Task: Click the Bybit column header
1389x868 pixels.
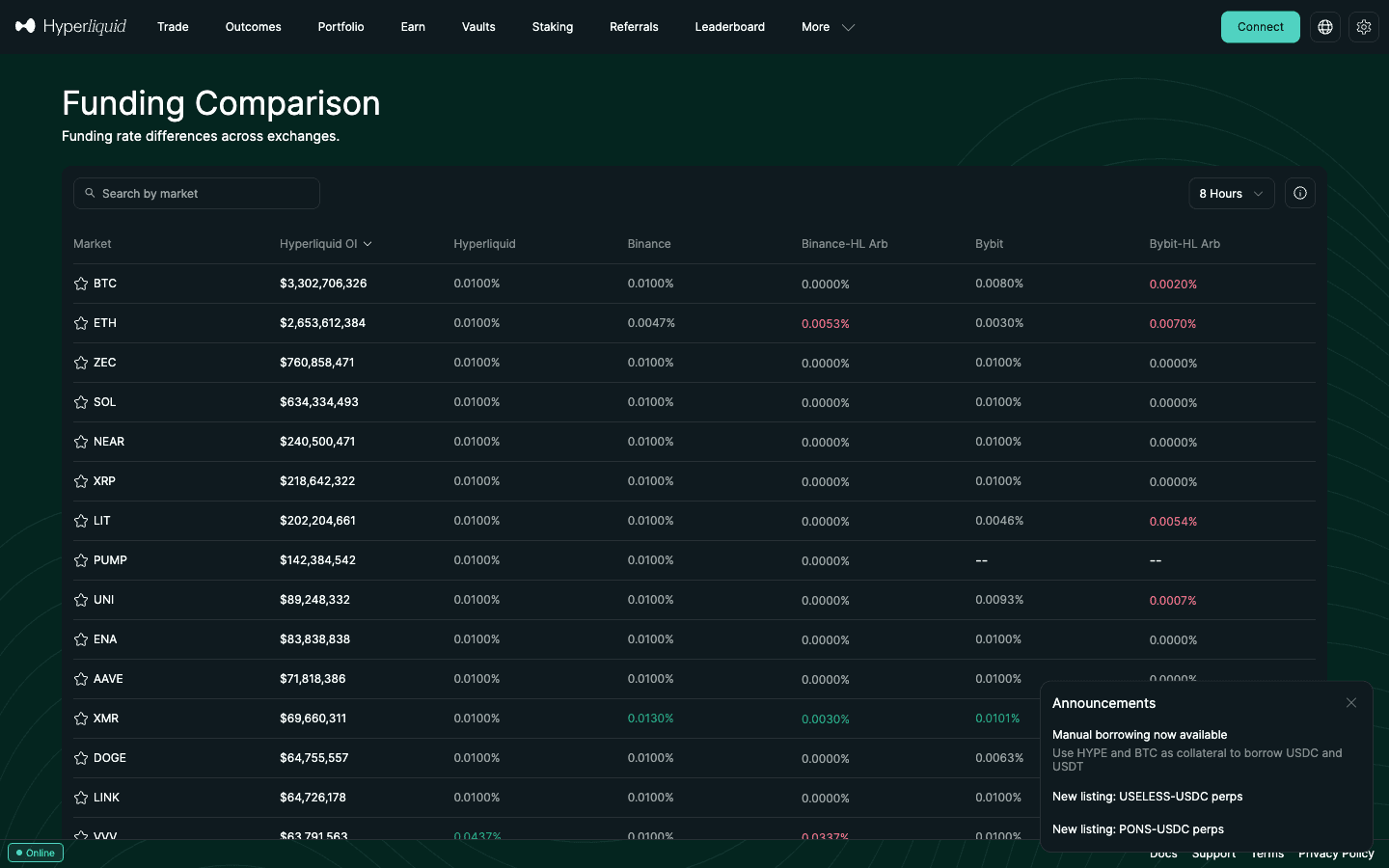Action: click(x=990, y=244)
